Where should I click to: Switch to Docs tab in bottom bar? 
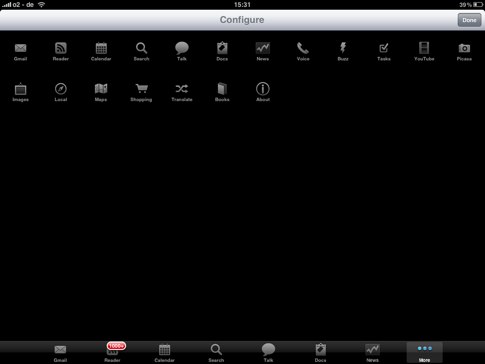coord(320,353)
